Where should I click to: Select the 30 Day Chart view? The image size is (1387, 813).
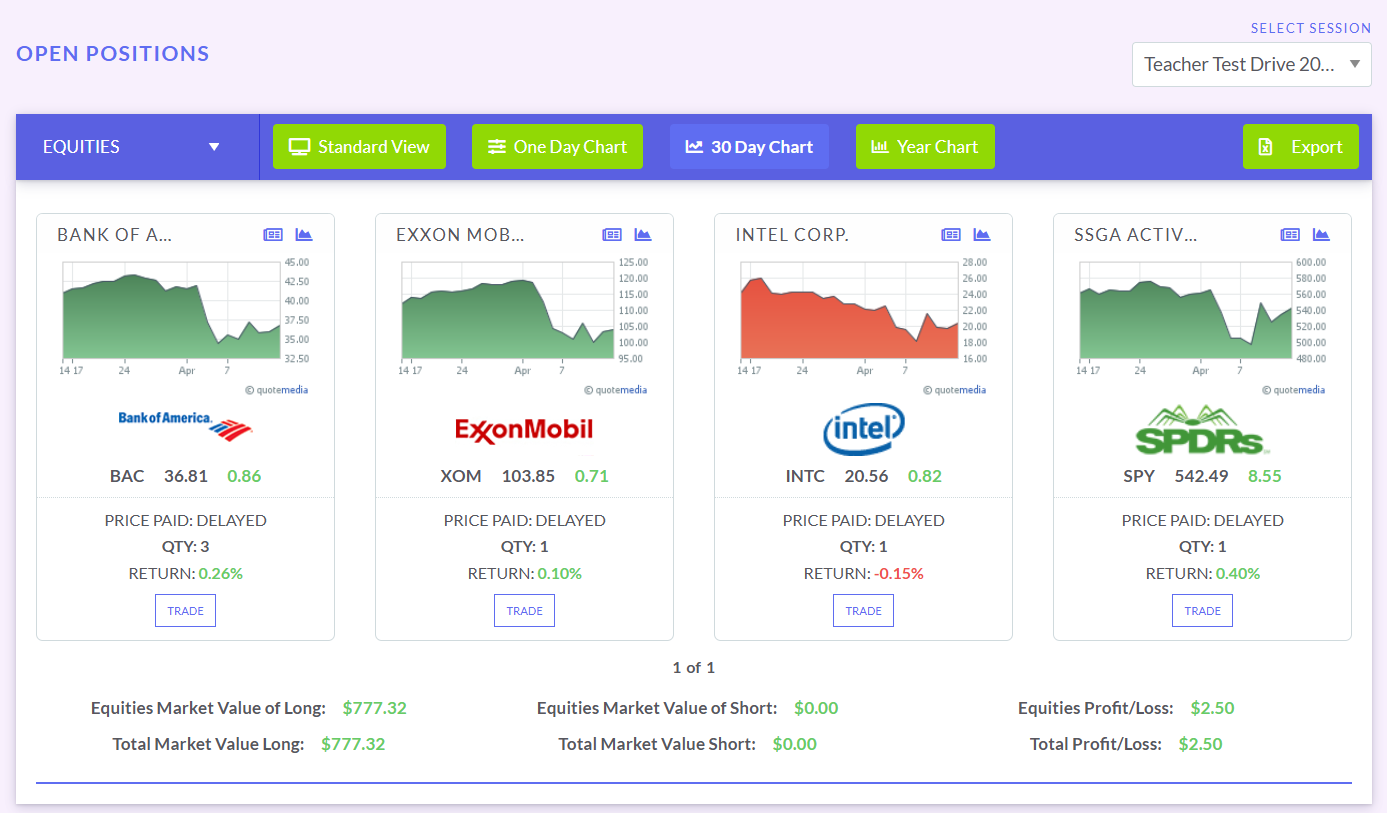[749, 147]
